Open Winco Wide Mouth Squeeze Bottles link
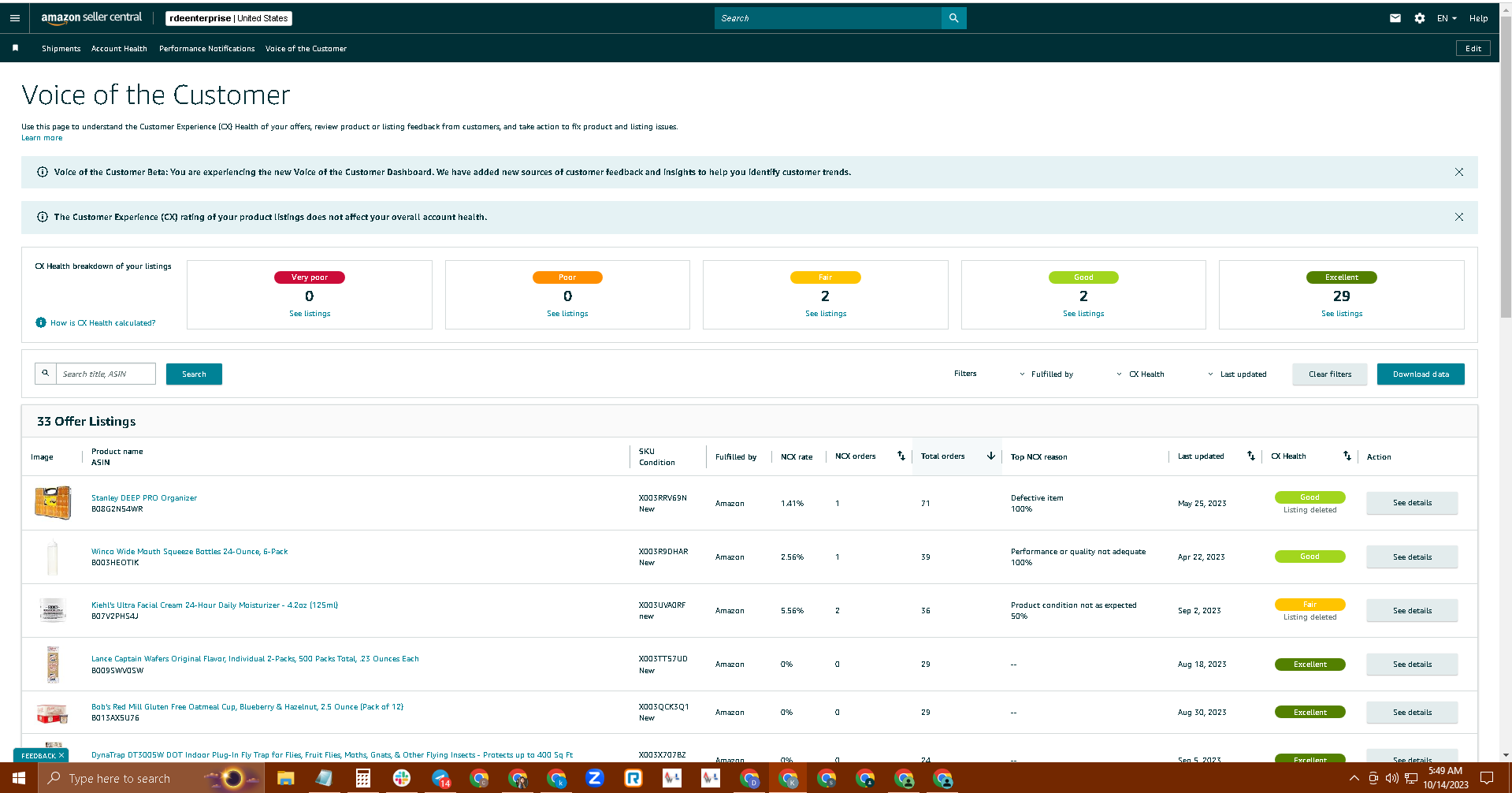 click(189, 552)
